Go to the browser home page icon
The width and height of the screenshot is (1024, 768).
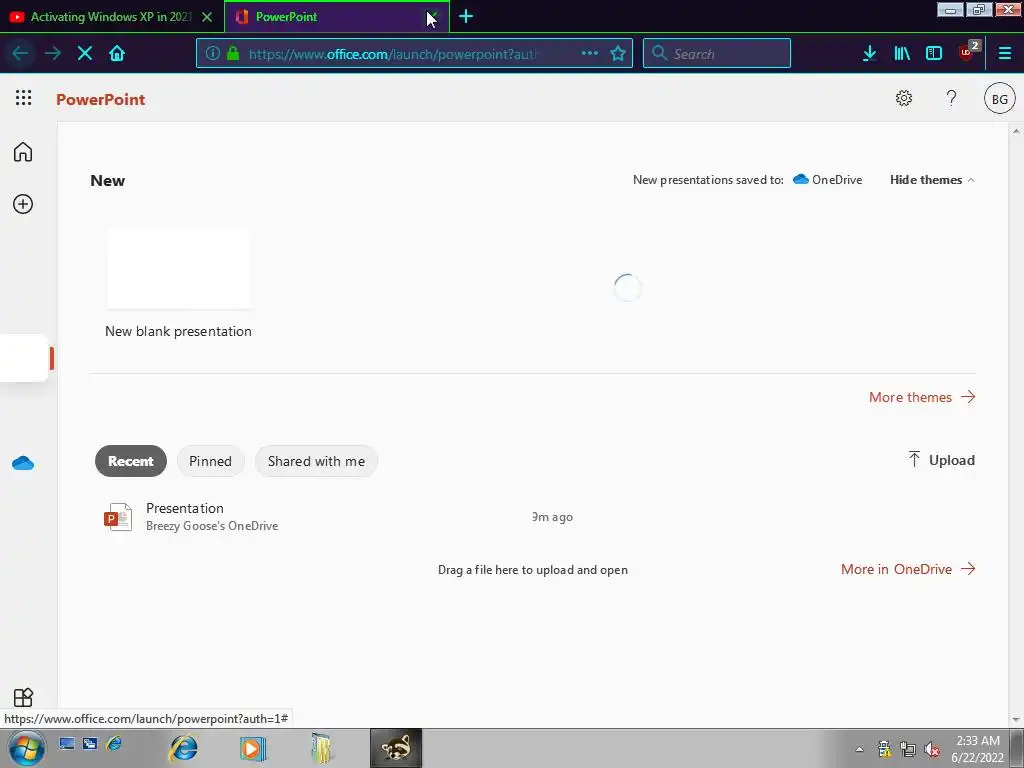coord(117,53)
